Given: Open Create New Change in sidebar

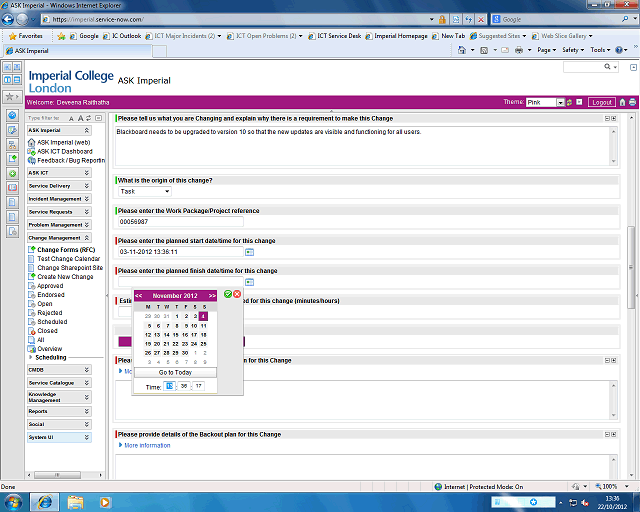Looking at the screenshot, I should pyautogui.click(x=65, y=277).
